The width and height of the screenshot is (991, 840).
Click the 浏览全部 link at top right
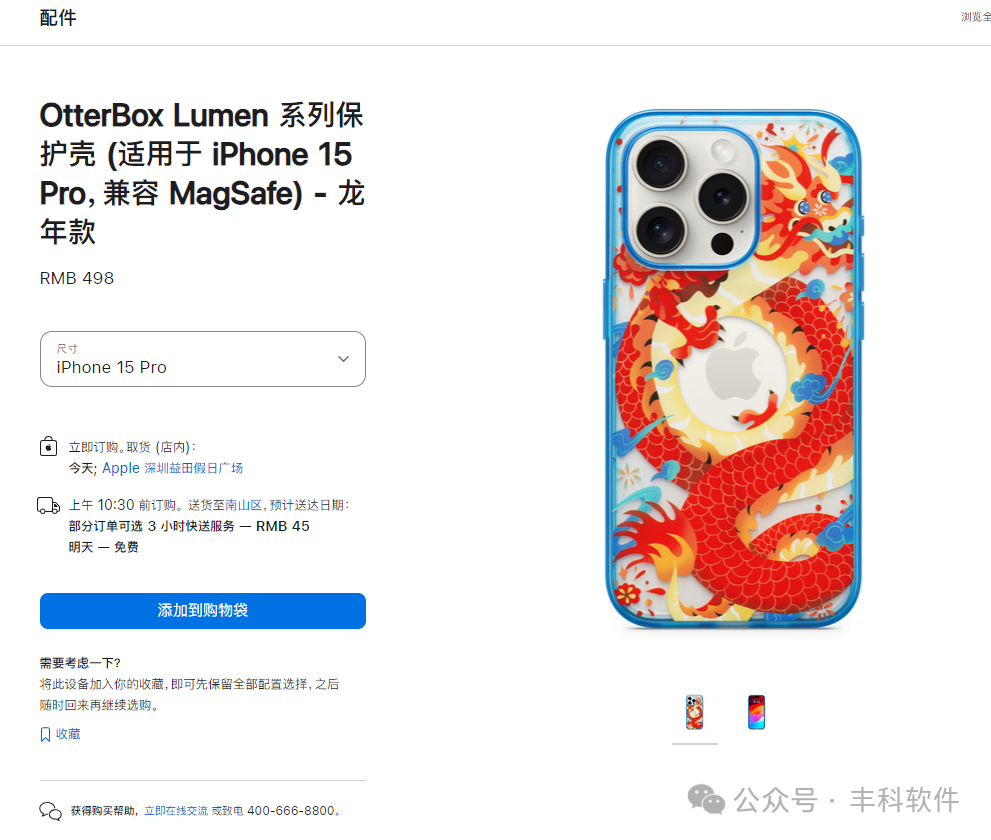point(976,17)
